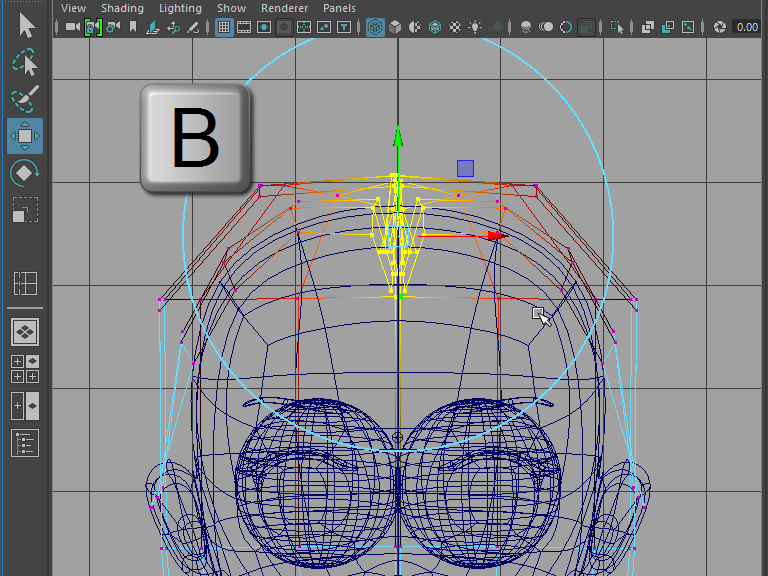
Task: Open the Panels menu
Action: tap(339, 8)
